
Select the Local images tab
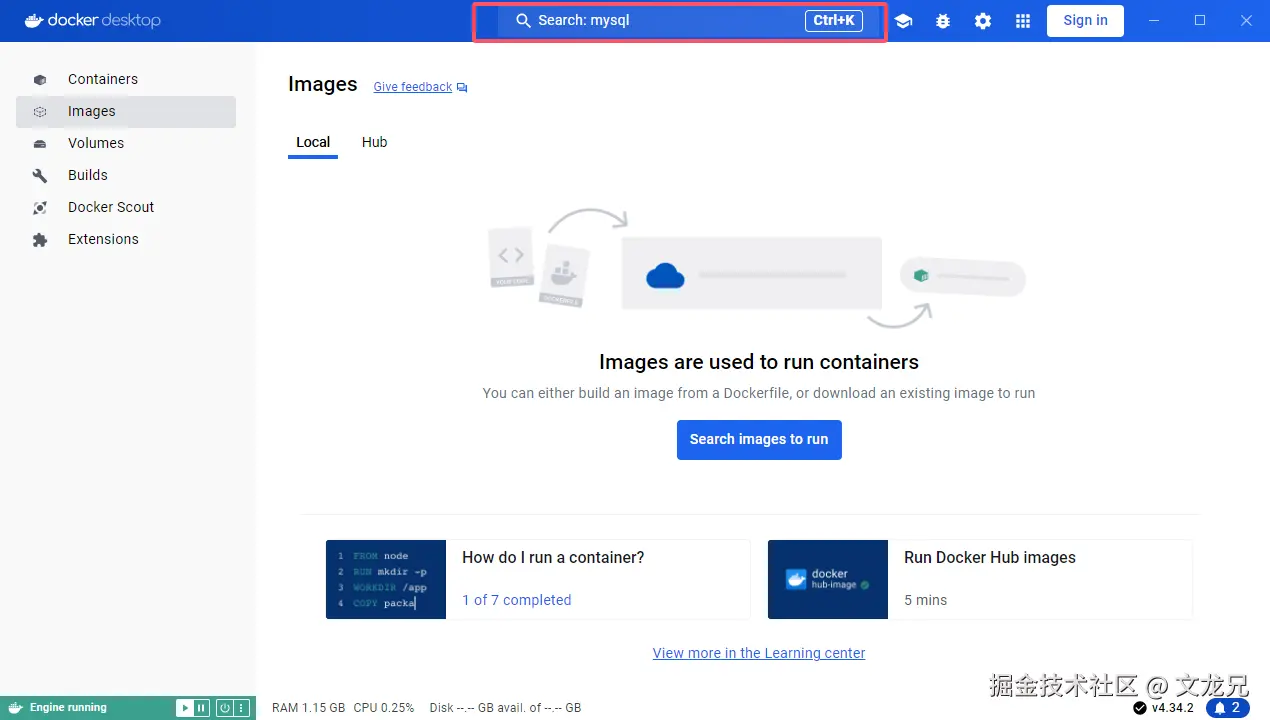(x=312, y=142)
